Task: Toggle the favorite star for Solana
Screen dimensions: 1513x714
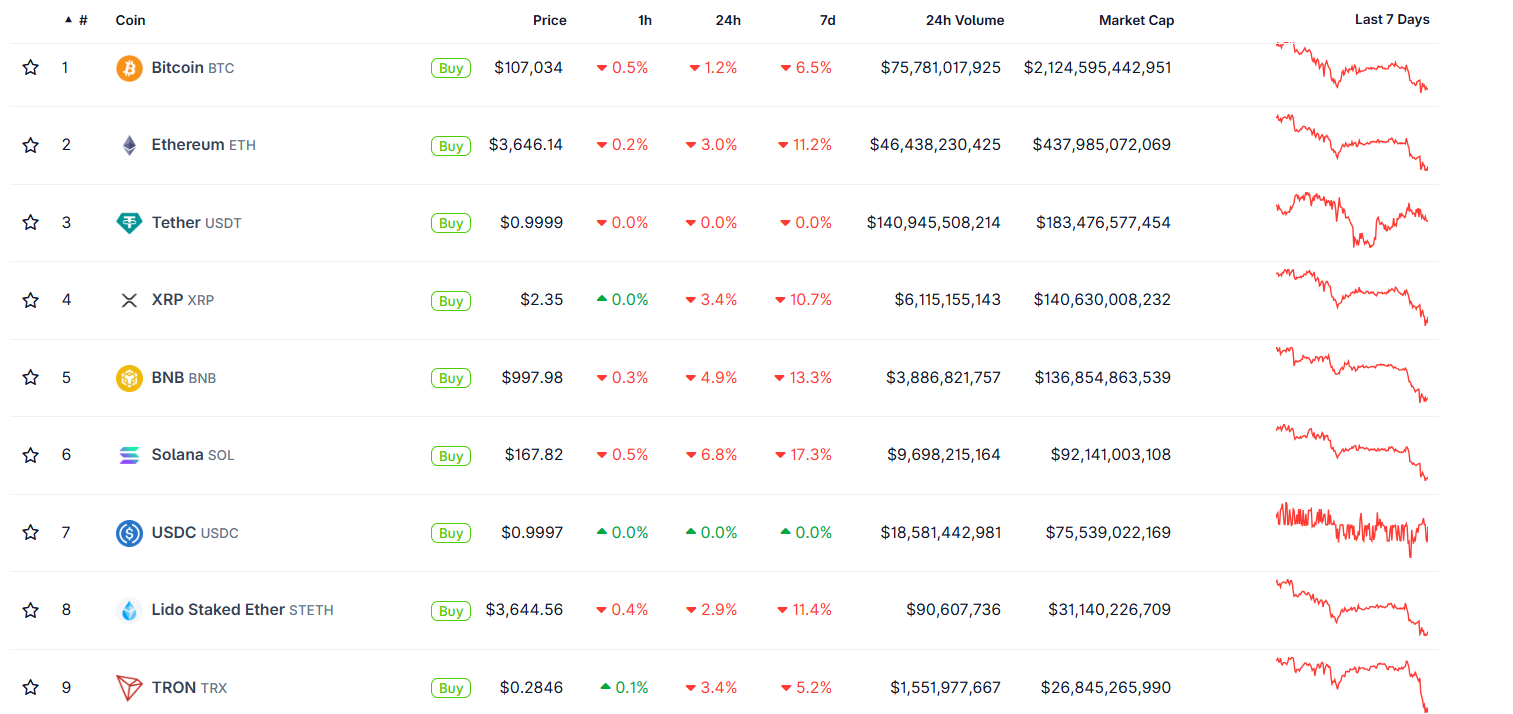Action: [31, 455]
